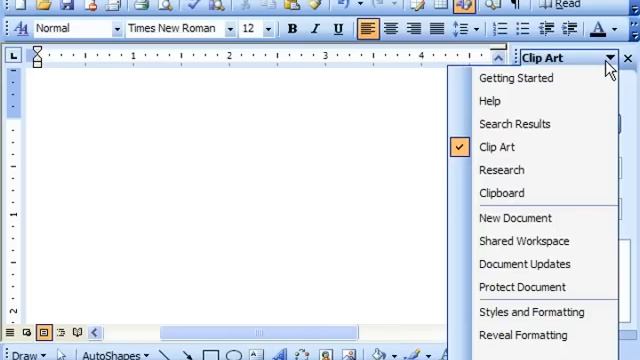Select the Rectangle drawing tool
The height and width of the screenshot is (360, 640).
[x=211, y=354]
